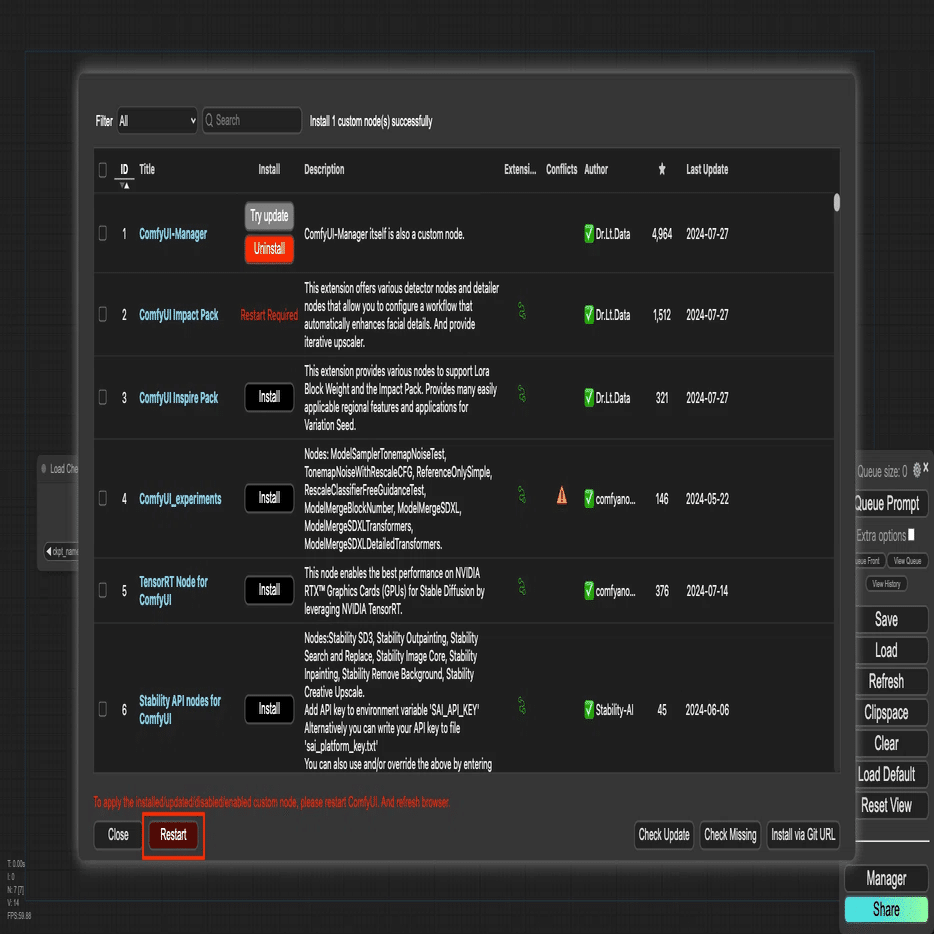Toggle the Extra options checkbox

coord(911,534)
